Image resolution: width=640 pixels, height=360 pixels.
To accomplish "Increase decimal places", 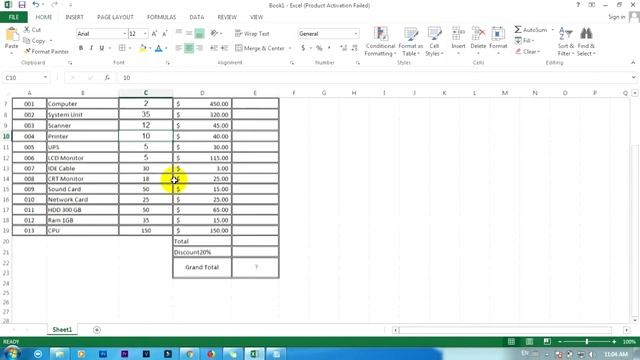I will click(x=344, y=48).
